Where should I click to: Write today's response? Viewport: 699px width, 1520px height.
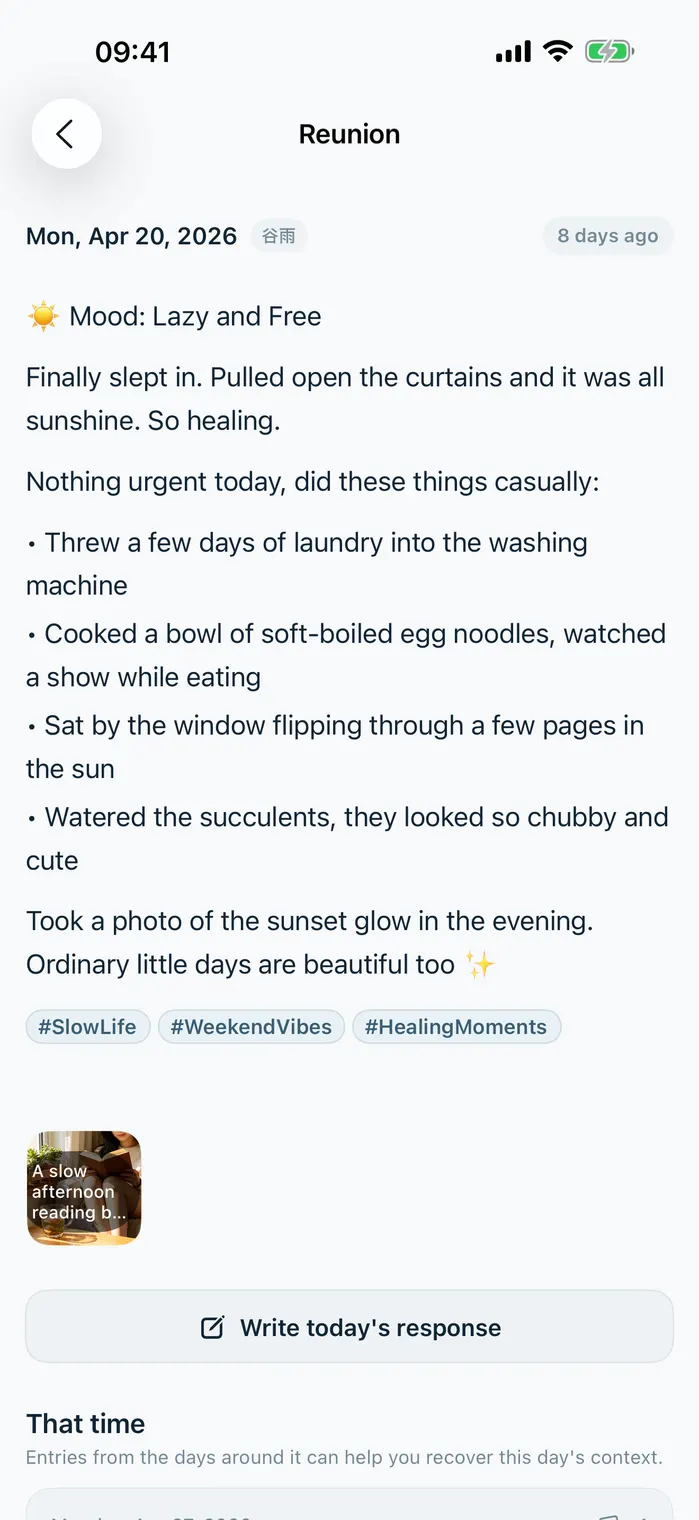349,1327
